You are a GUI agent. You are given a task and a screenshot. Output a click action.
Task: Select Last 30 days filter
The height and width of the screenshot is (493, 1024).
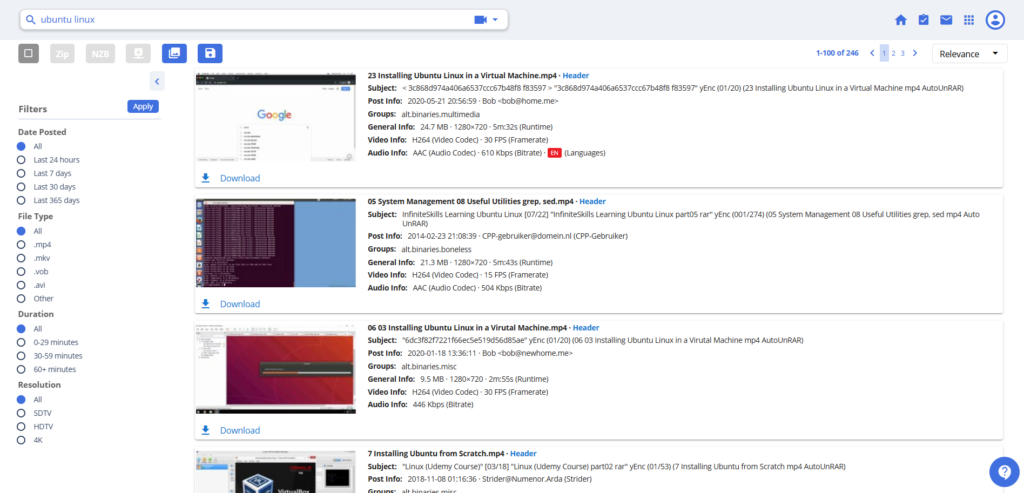22,187
